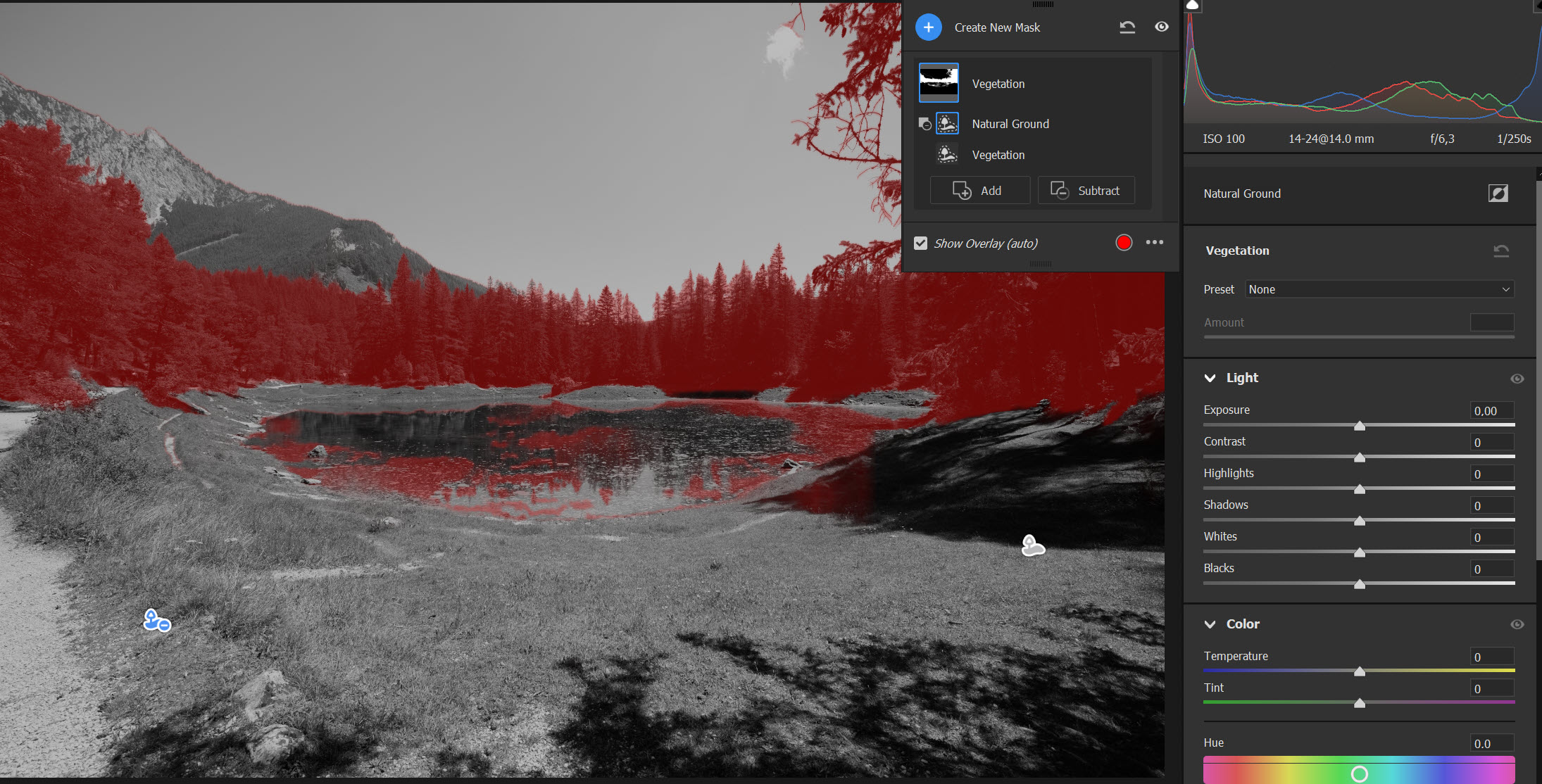Click the 'Vegetation' component label under Natural Ground

pyautogui.click(x=998, y=155)
